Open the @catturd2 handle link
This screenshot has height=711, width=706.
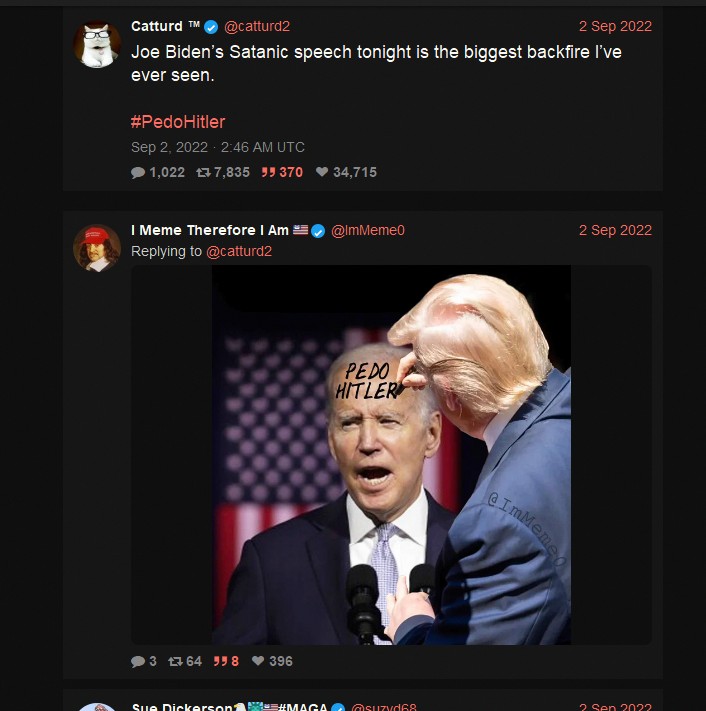[x=257, y=27]
